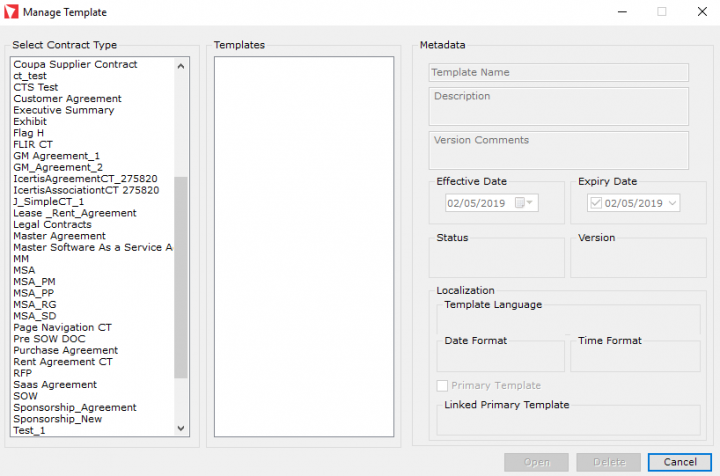Toggle the Expiry Date checkbox

[595, 203]
